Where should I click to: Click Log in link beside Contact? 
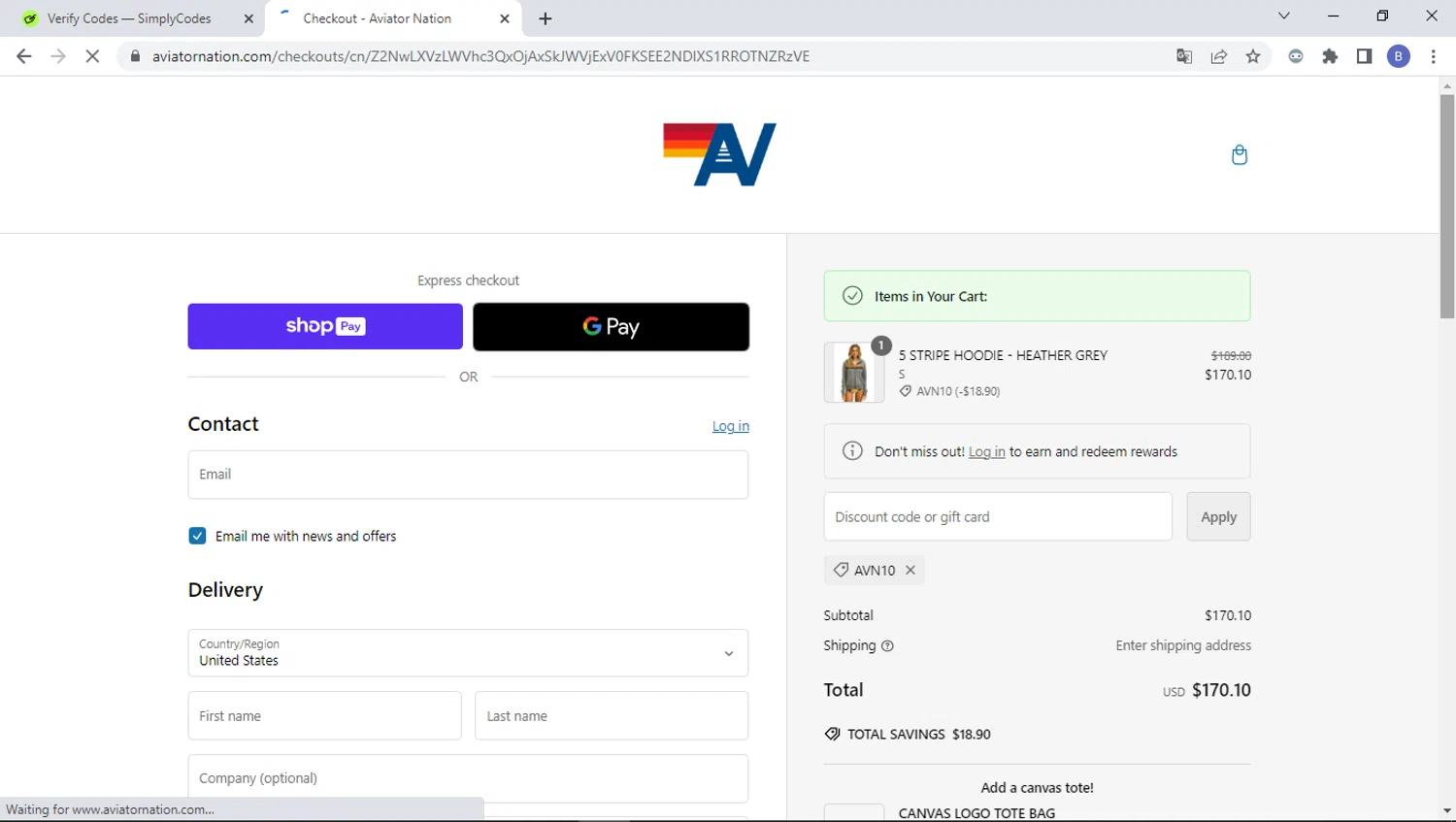tap(731, 426)
